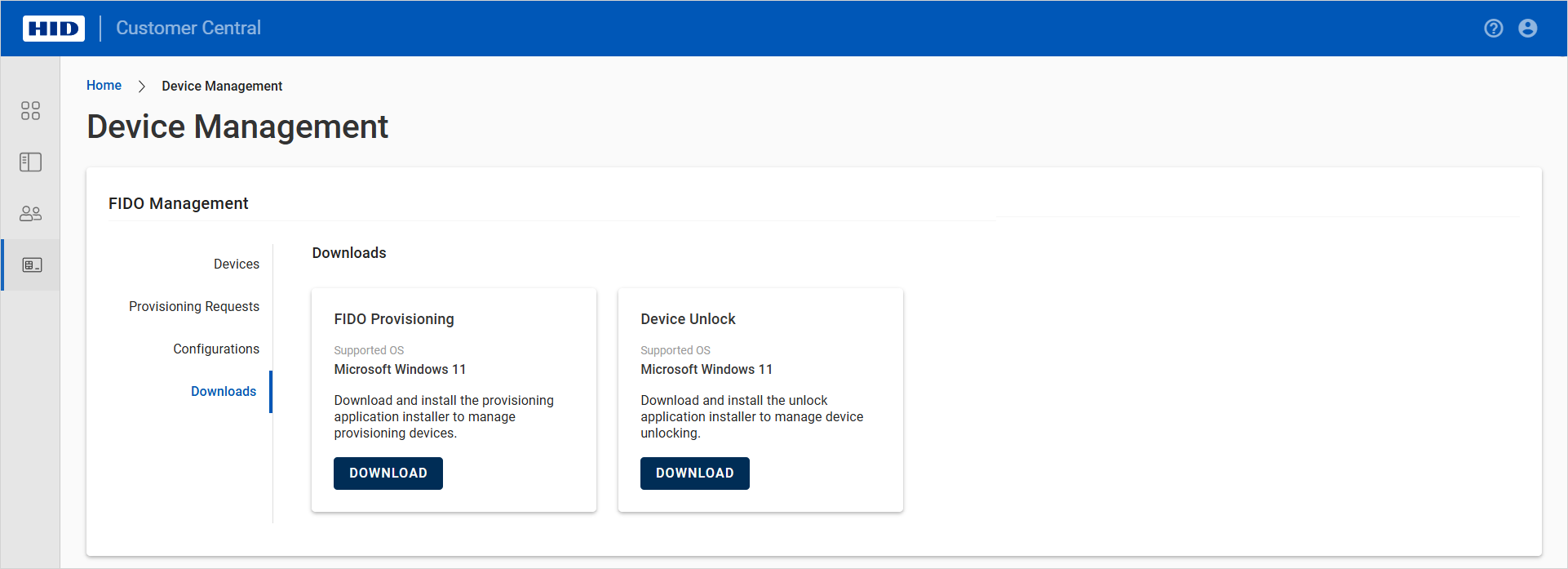Go to Home via breadcrumb link
This screenshot has width=1568, height=569.
[104, 86]
